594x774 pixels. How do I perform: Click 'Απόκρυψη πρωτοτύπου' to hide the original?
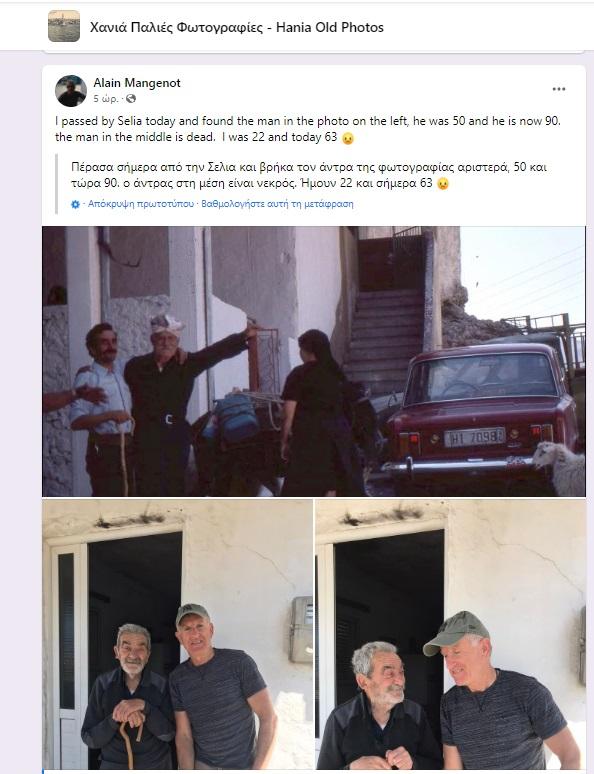point(141,203)
